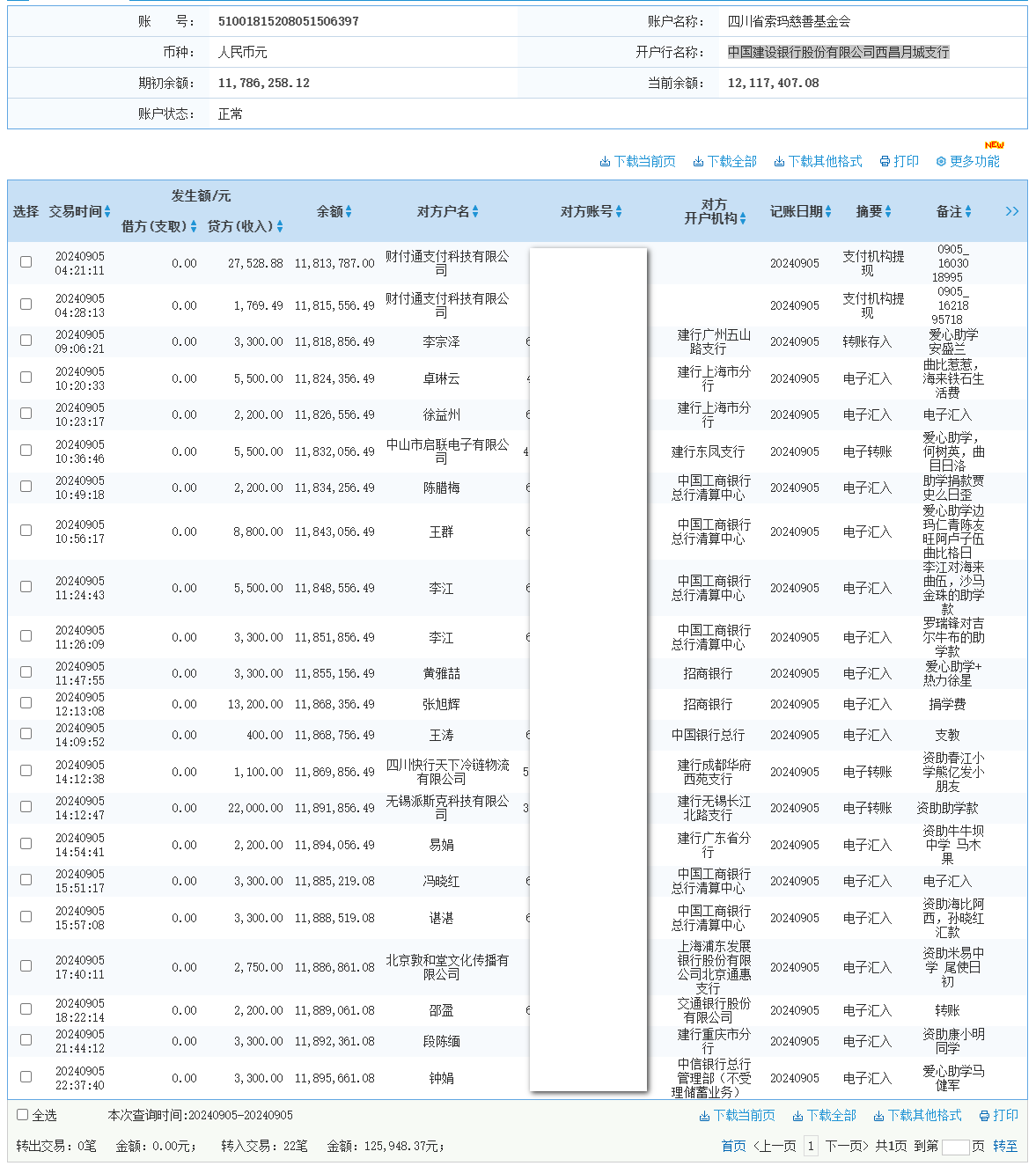Click credit amount 27,528.88

click(x=255, y=263)
